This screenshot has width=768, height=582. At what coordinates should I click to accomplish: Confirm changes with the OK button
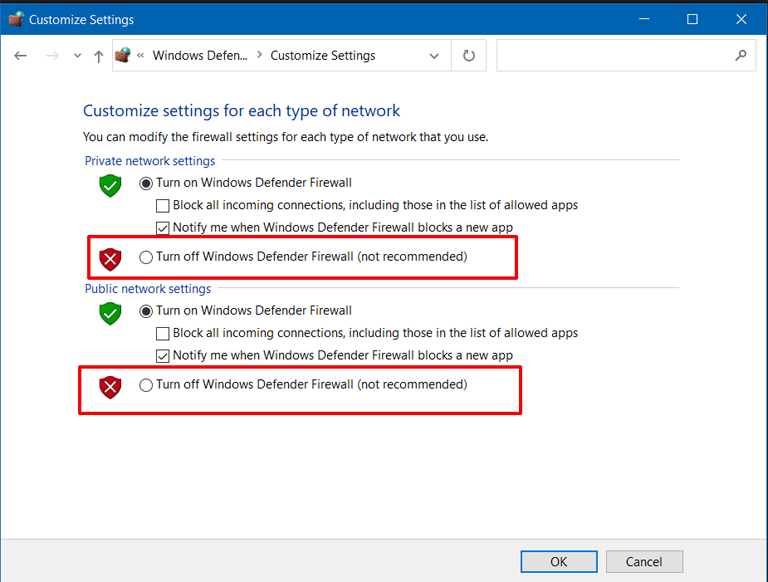pyautogui.click(x=559, y=561)
